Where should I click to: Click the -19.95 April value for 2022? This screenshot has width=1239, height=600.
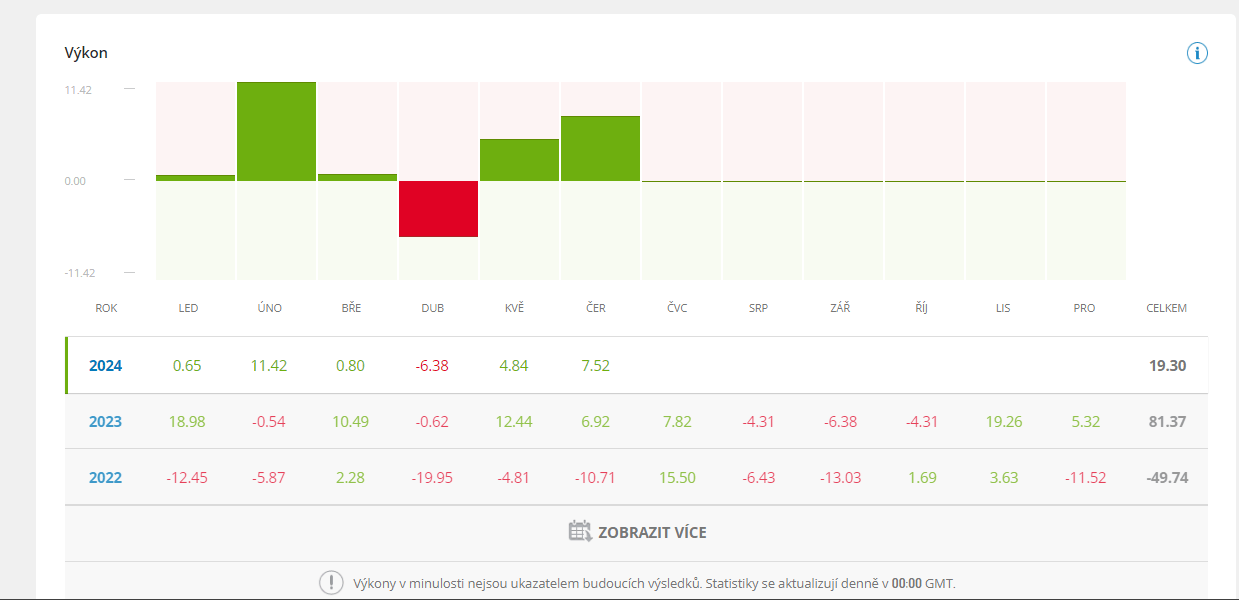432,478
